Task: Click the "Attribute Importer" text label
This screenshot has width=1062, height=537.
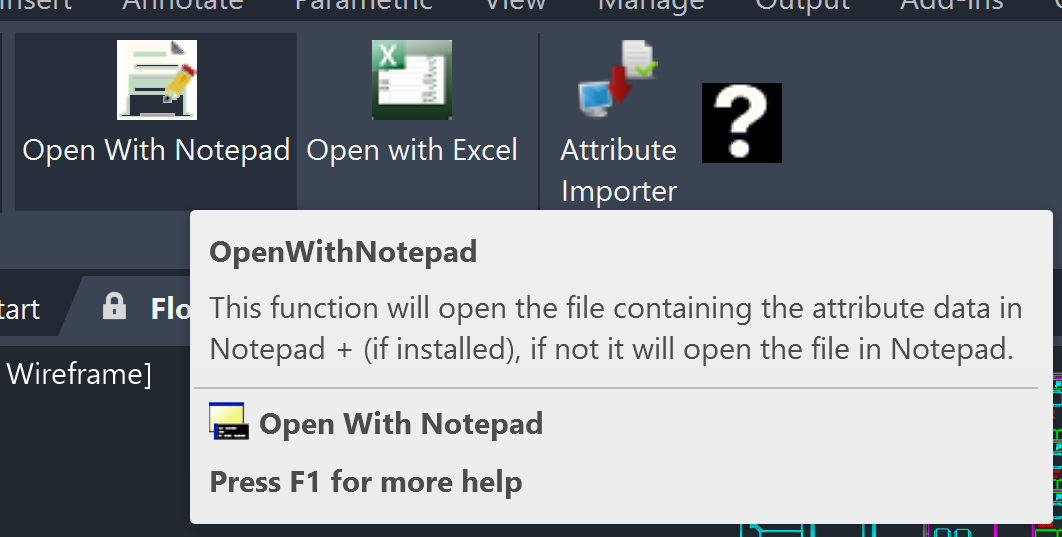Action: coord(618,170)
